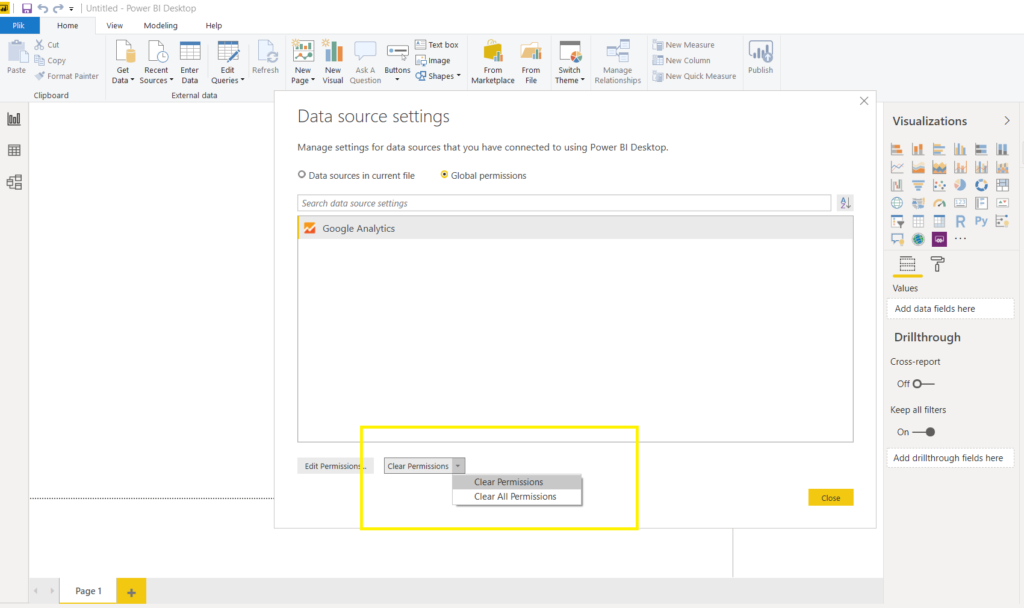1024x608 pixels.
Task: Click the Edit Permissions button
Action: click(335, 466)
